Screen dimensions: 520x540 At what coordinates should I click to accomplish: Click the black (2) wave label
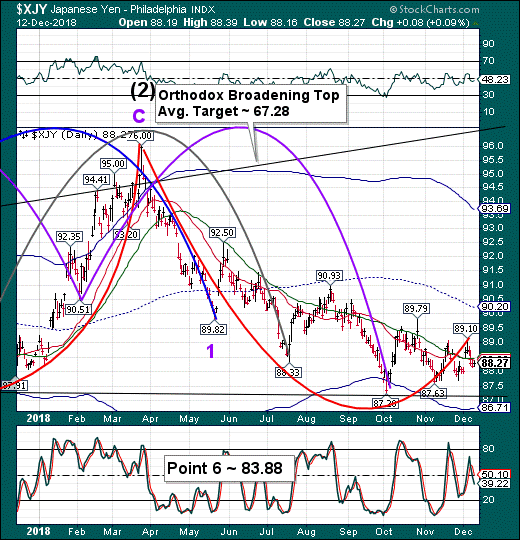[143, 91]
